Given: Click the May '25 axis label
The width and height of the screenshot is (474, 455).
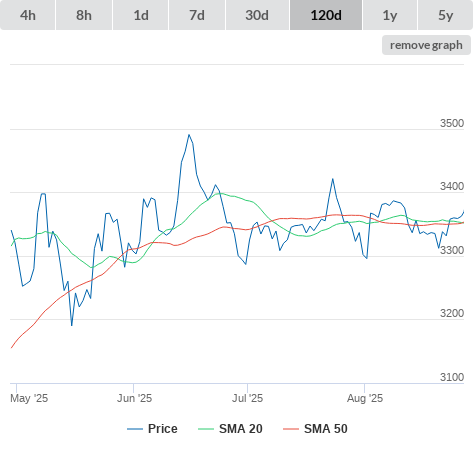Looking at the screenshot, I should (x=29, y=398).
